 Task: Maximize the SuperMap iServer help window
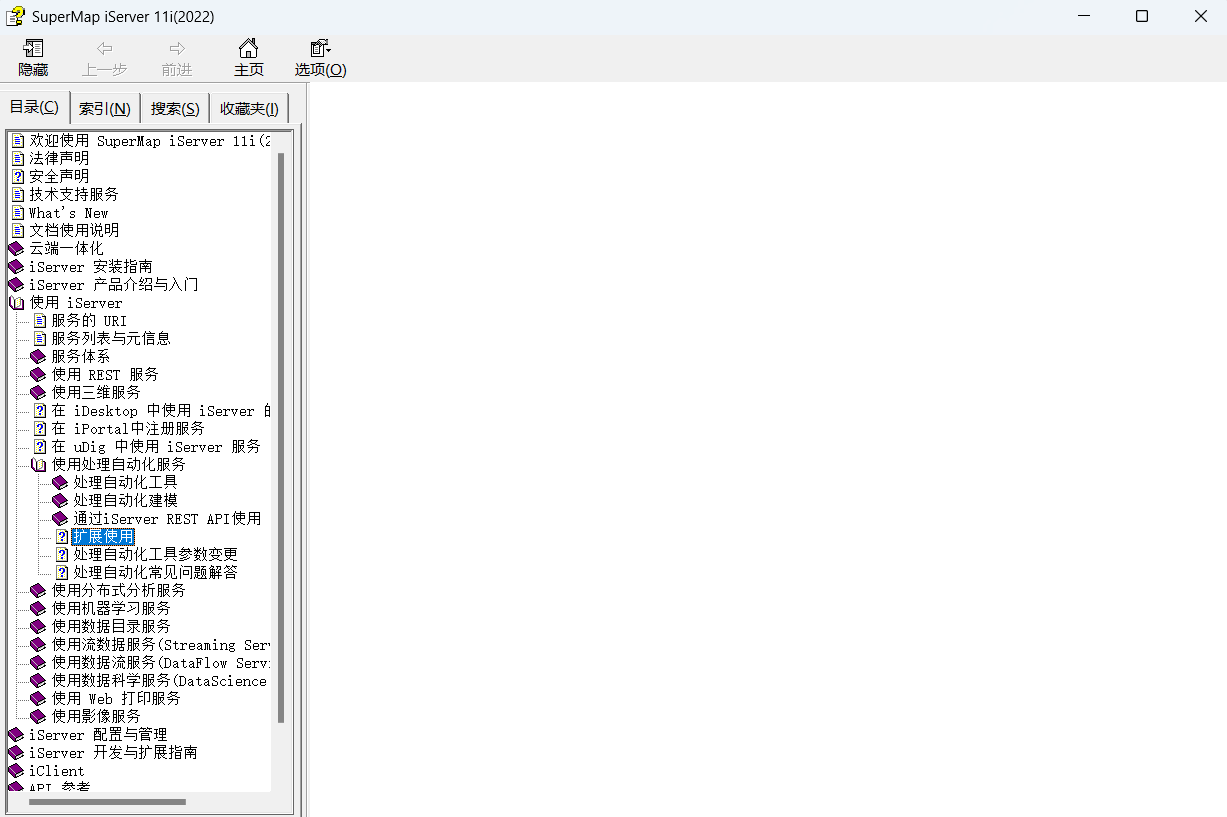pos(1142,16)
